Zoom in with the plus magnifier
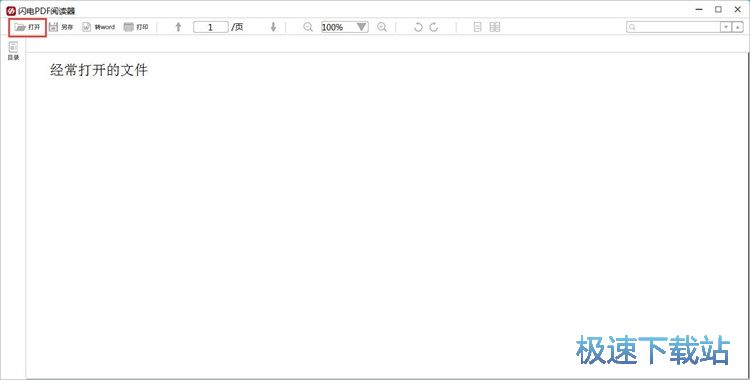The image size is (750, 380). point(382,27)
